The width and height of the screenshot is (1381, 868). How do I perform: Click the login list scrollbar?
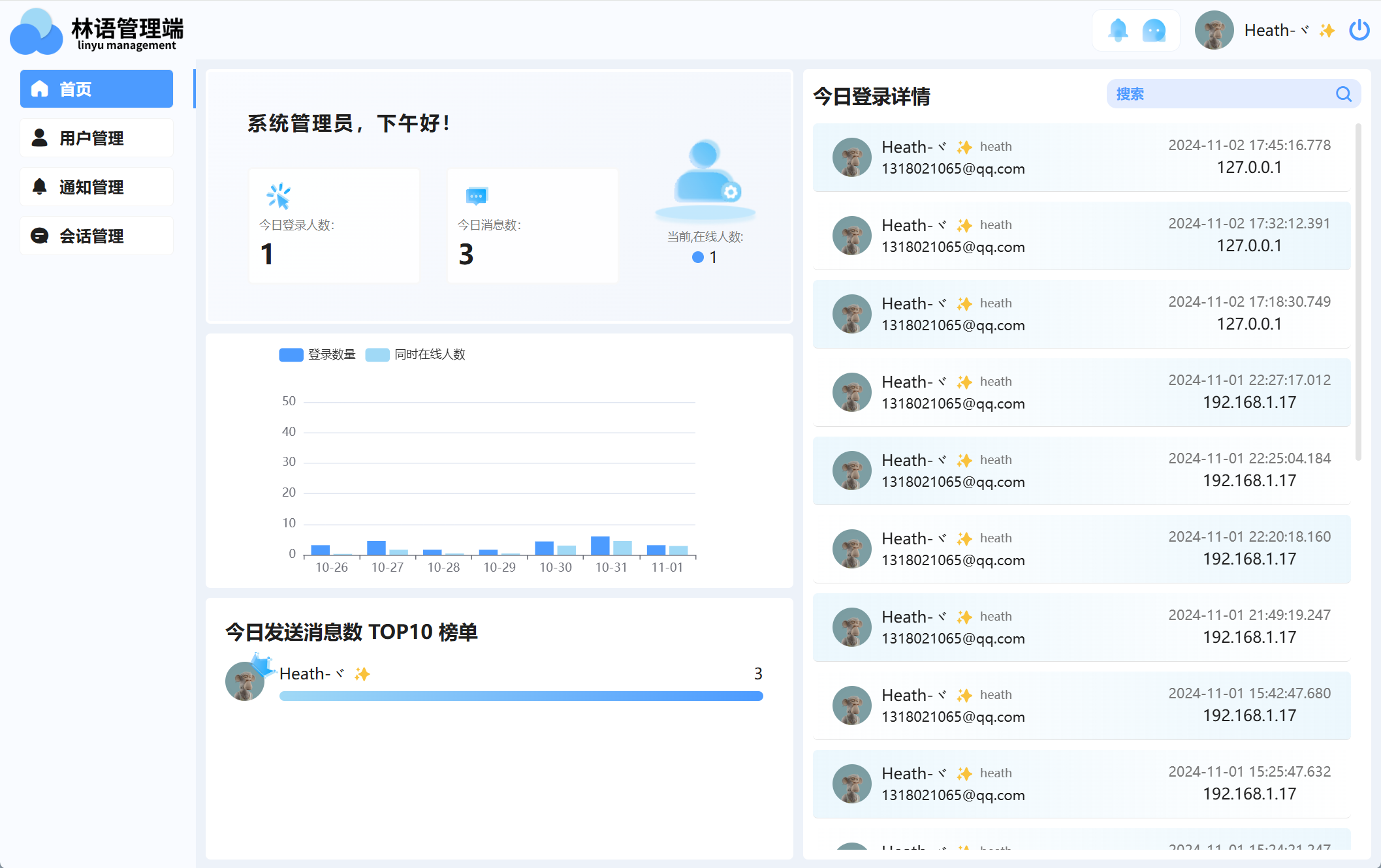pos(1358,292)
